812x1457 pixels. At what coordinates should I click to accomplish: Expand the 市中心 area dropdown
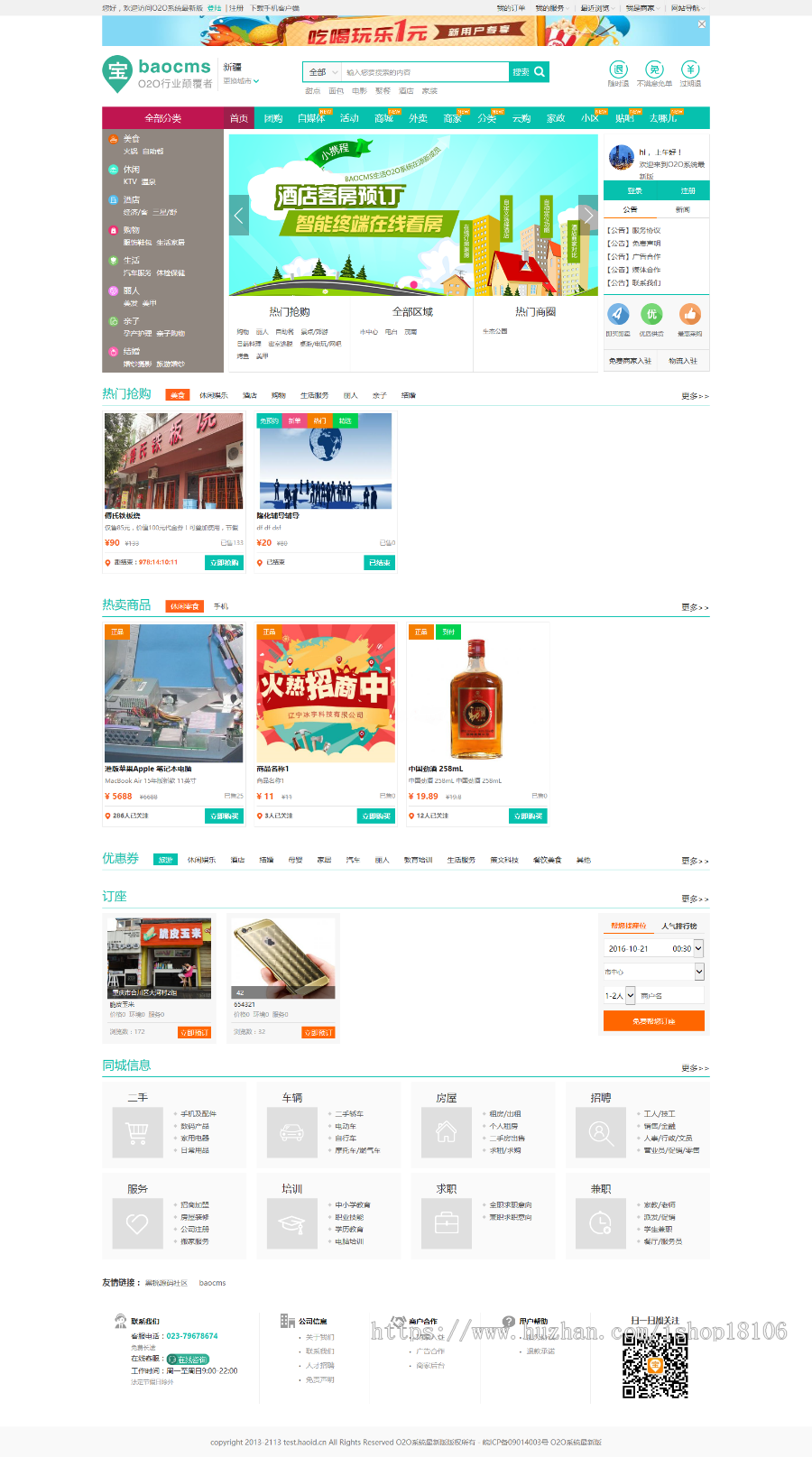[654, 972]
